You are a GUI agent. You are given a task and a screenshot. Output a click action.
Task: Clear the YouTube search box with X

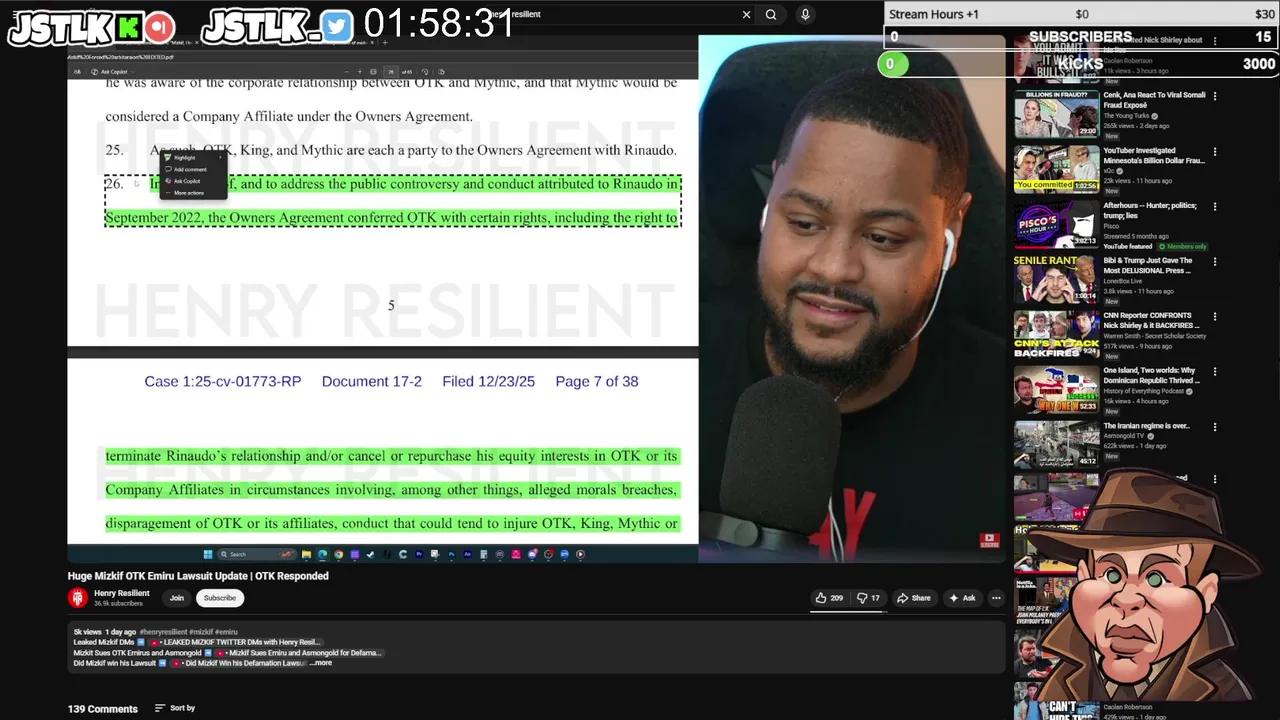tap(746, 14)
